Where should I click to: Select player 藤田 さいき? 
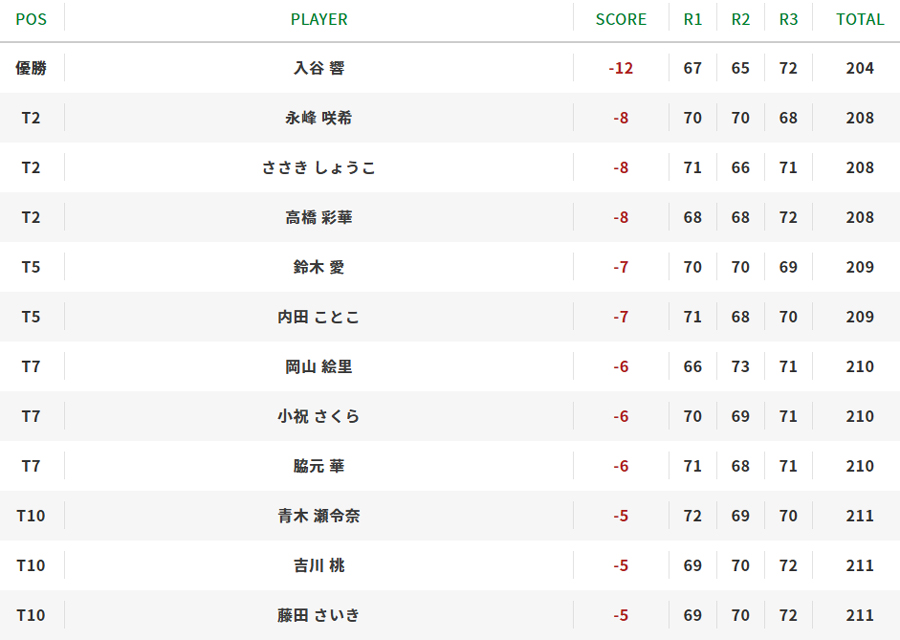coord(319,615)
